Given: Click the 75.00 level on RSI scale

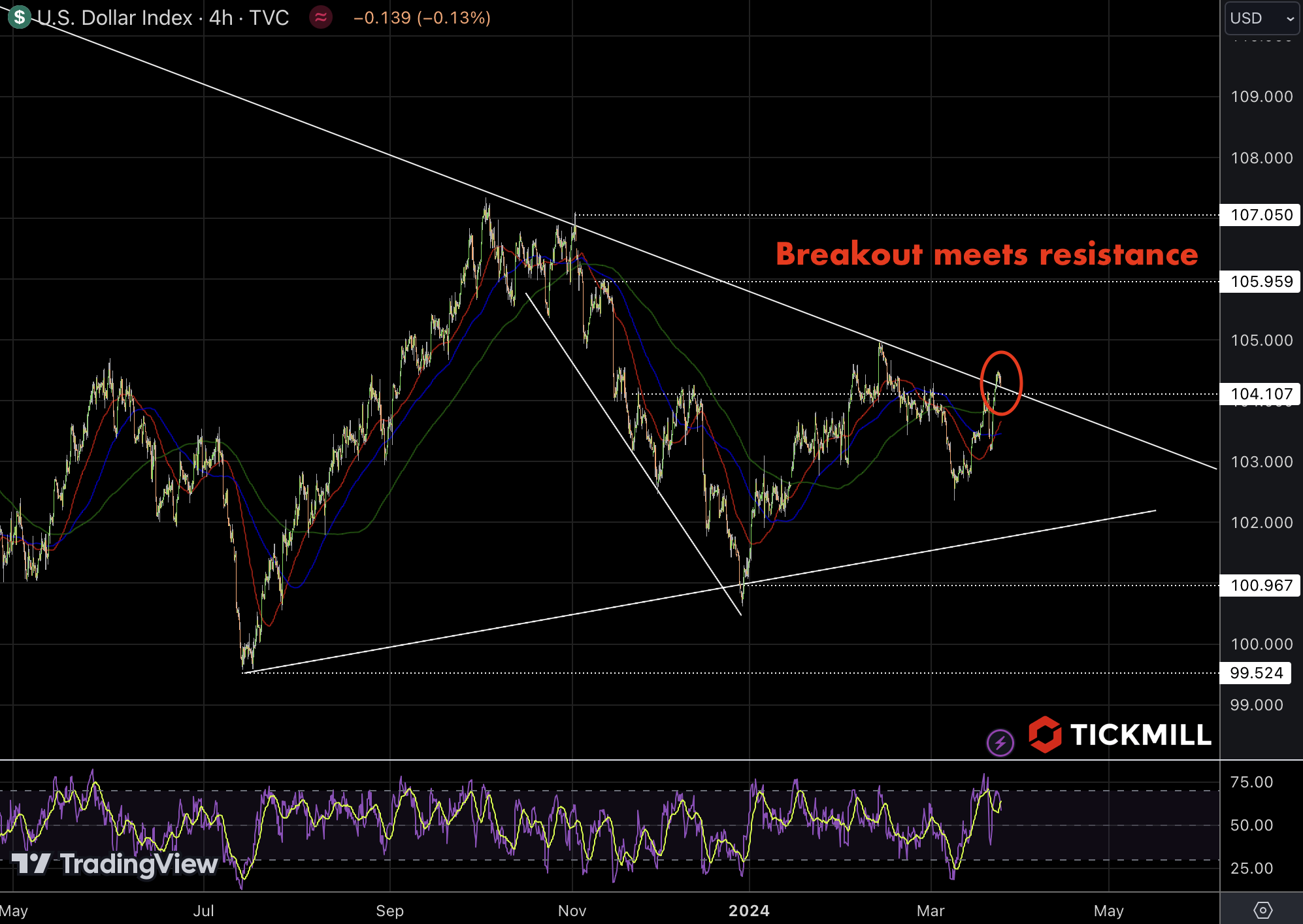Looking at the screenshot, I should pos(1251,782).
